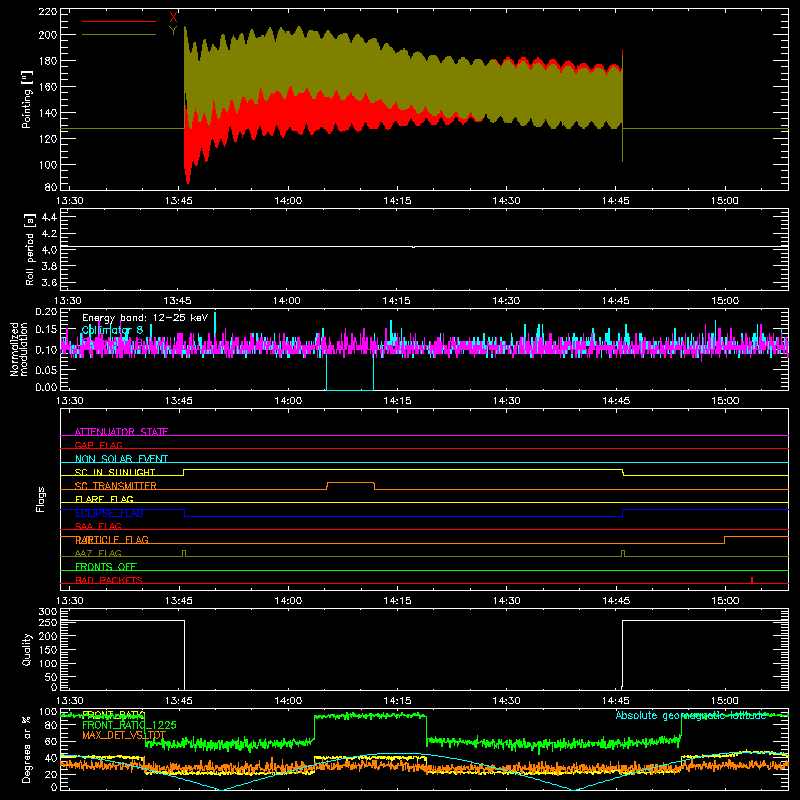This screenshot has width=800, height=800.
Task: Click the yellow FRONT_RATIO legend label
Action: (114, 714)
